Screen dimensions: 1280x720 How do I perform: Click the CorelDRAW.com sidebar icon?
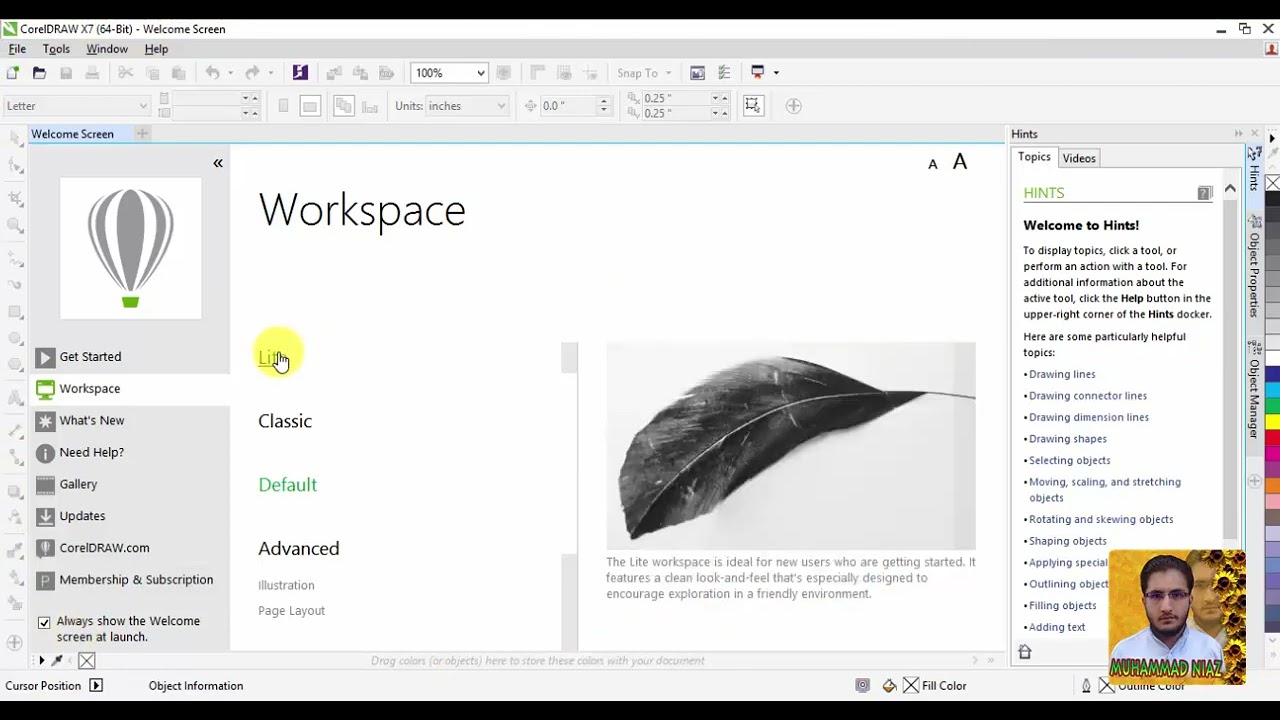45,548
